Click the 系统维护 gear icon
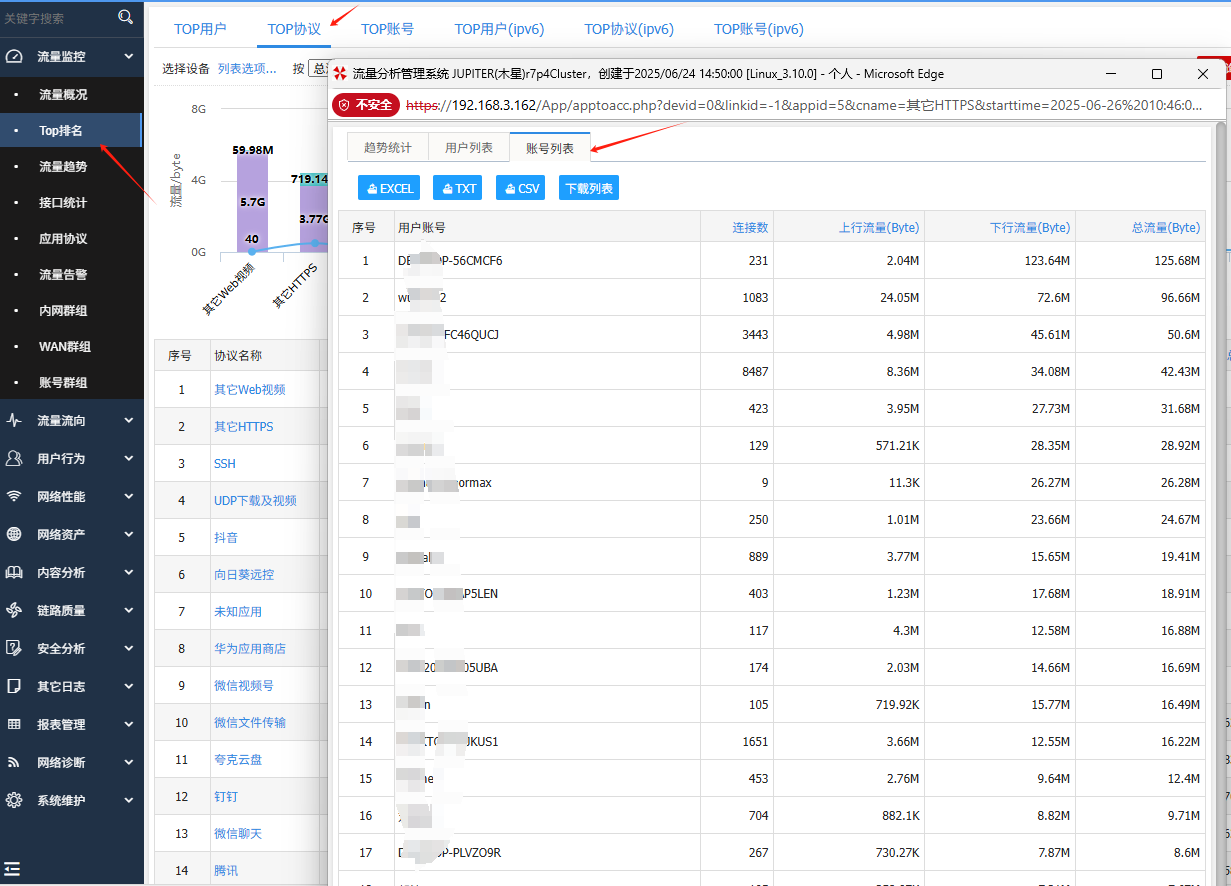This screenshot has height=886, width=1231. click(14, 800)
